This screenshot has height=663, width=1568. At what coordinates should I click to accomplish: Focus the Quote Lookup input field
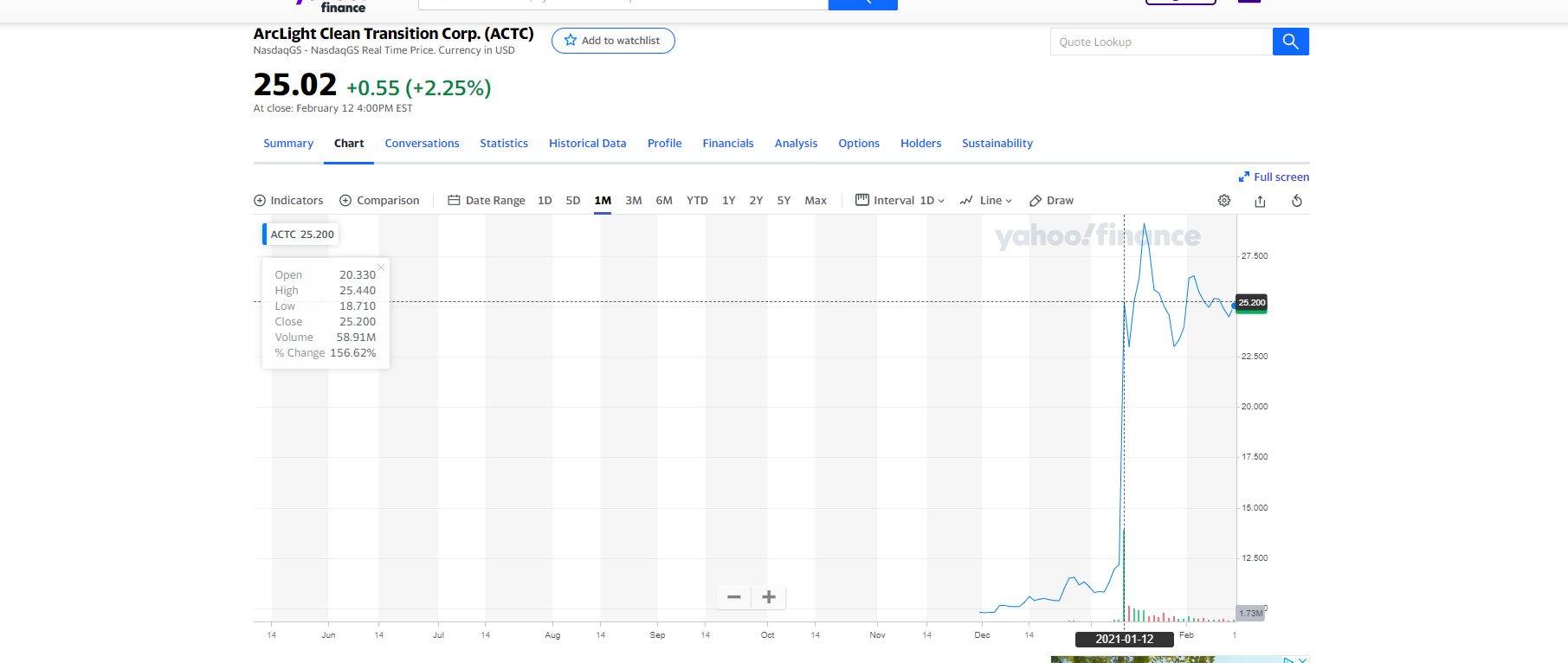[x=1161, y=42]
